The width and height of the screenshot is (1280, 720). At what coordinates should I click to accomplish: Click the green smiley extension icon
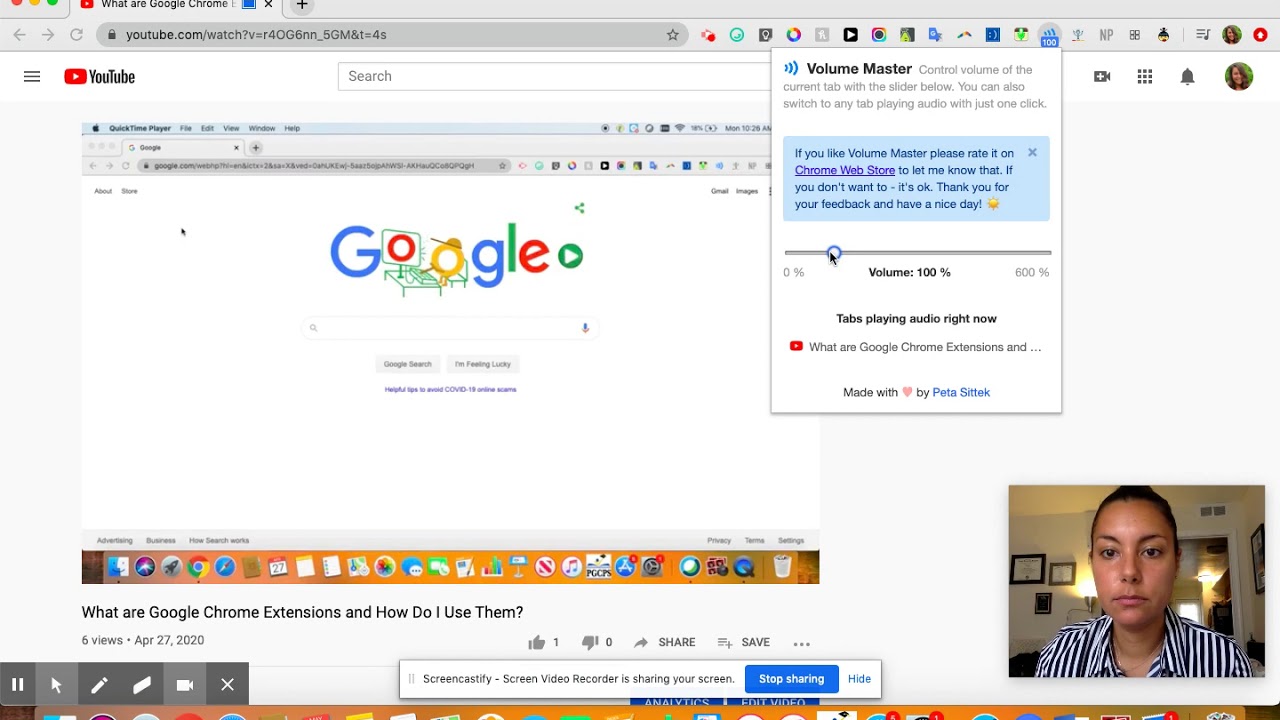tap(737, 35)
